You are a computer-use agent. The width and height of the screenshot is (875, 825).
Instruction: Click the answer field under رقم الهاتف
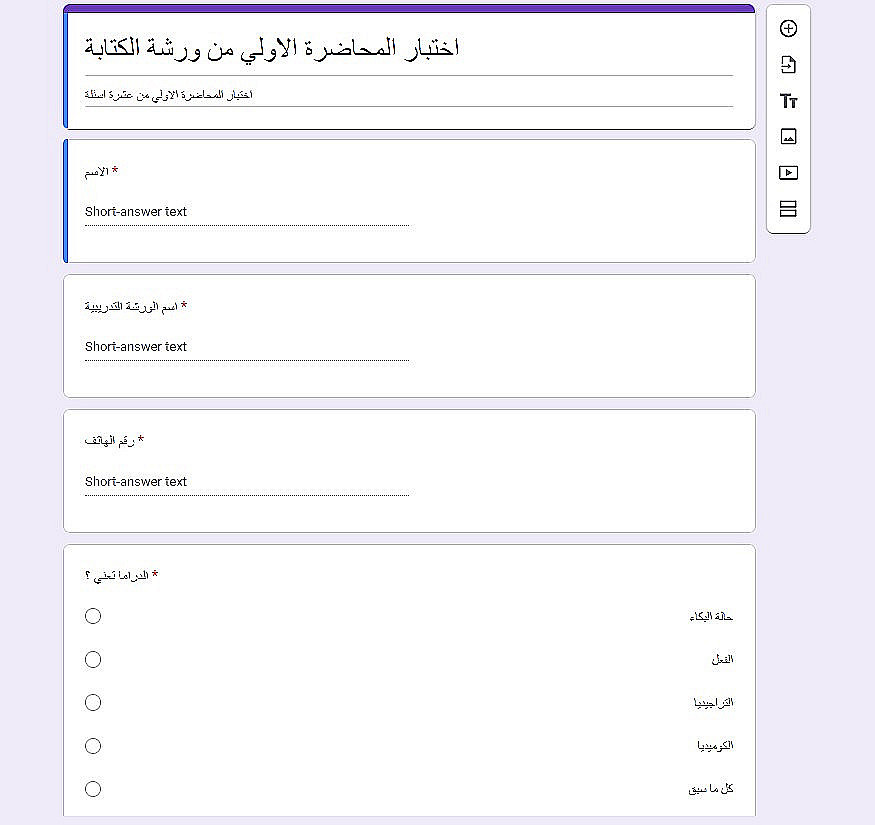tap(246, 482)
